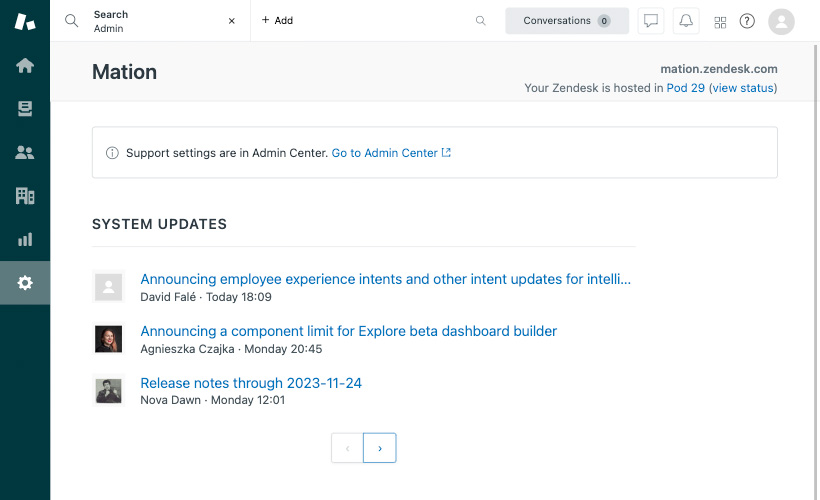Screen dimensions: 820x500
Task: Close the Search Admin tab
Action: click(x=232, y=21)
